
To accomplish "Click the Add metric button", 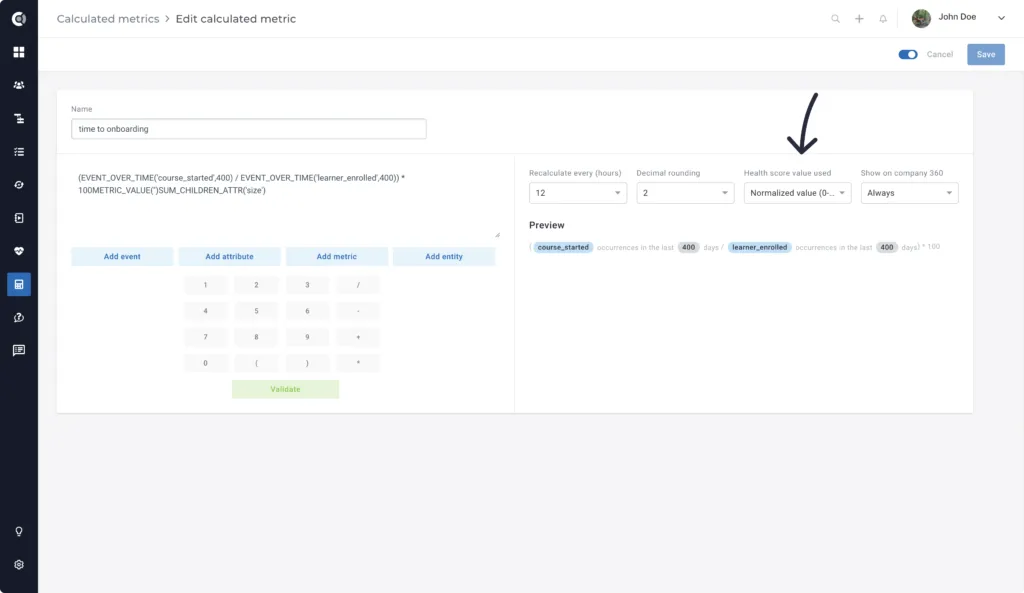I will [x=337, y=257].
